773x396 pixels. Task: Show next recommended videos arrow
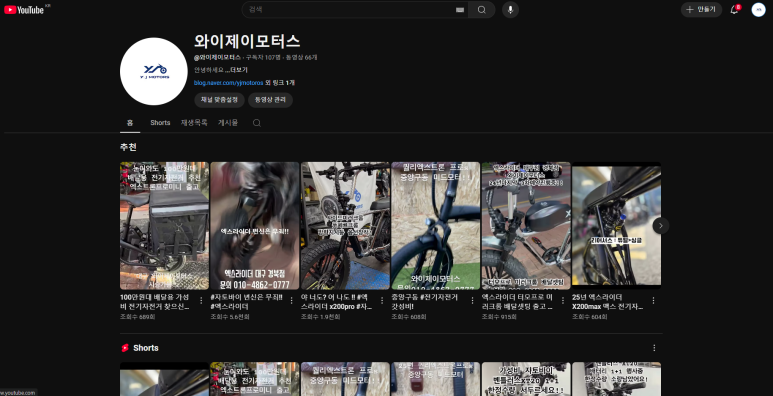(x=661, y=225)
